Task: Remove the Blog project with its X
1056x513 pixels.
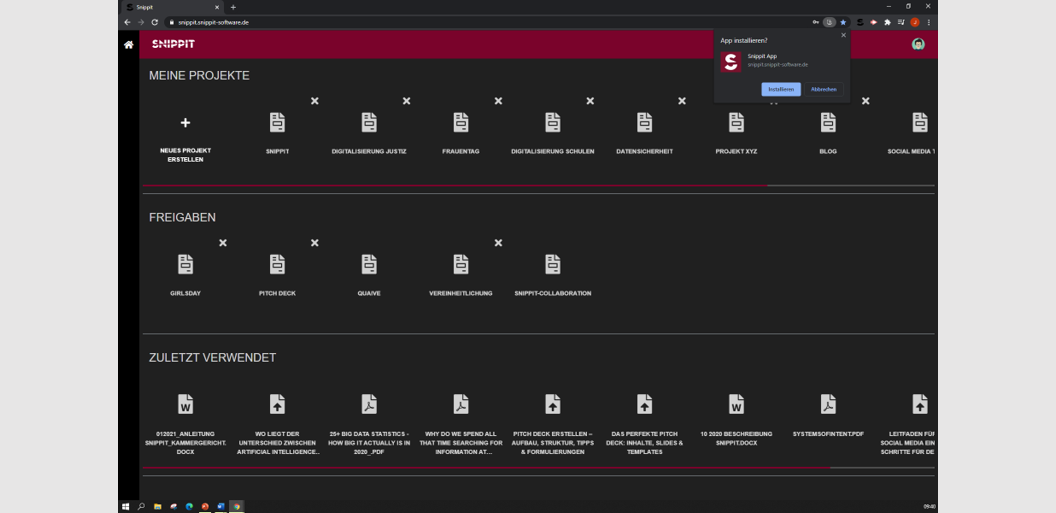Action: 865,101
